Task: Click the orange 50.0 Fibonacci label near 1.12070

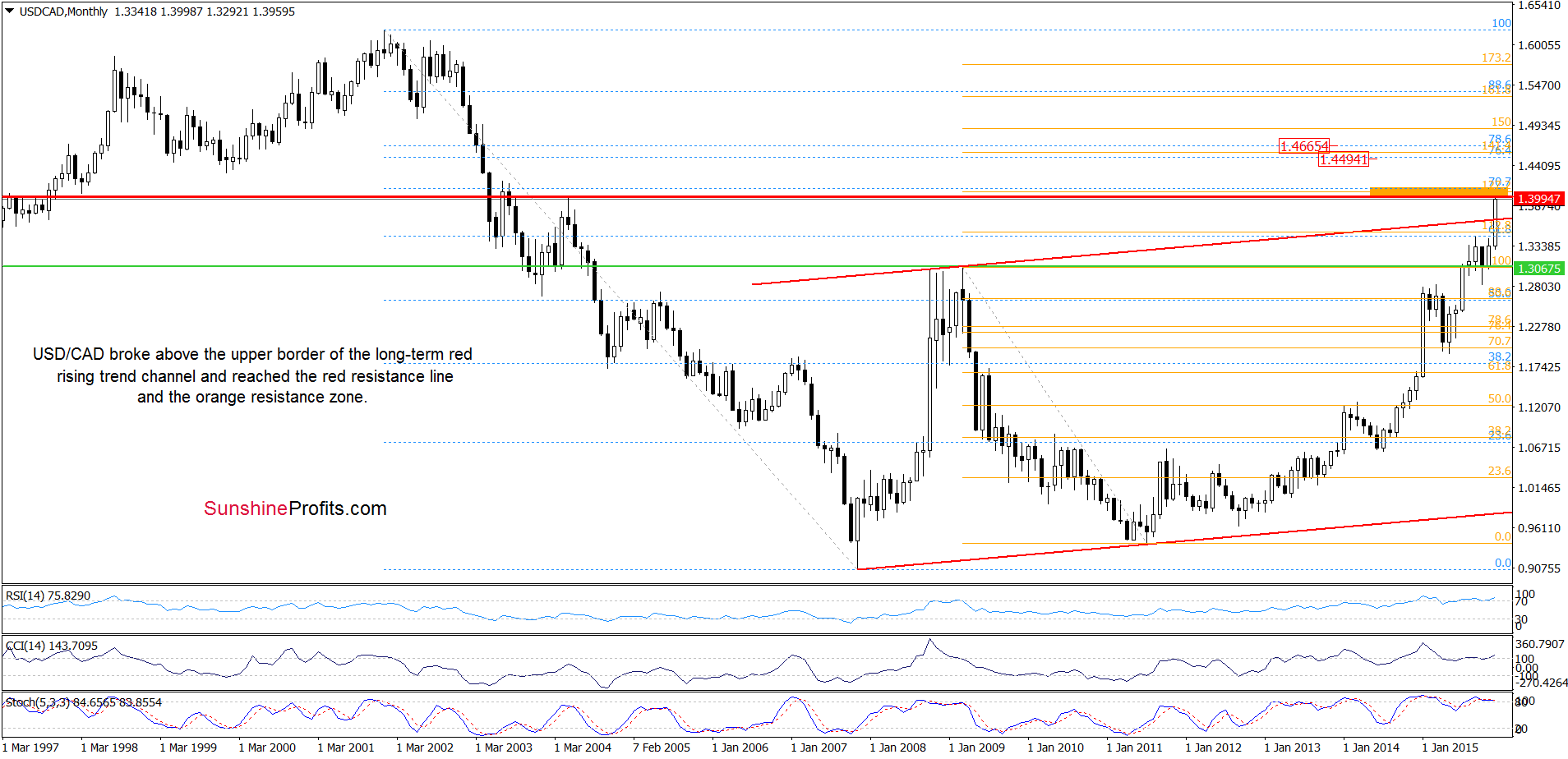Action: [1499, 398]
